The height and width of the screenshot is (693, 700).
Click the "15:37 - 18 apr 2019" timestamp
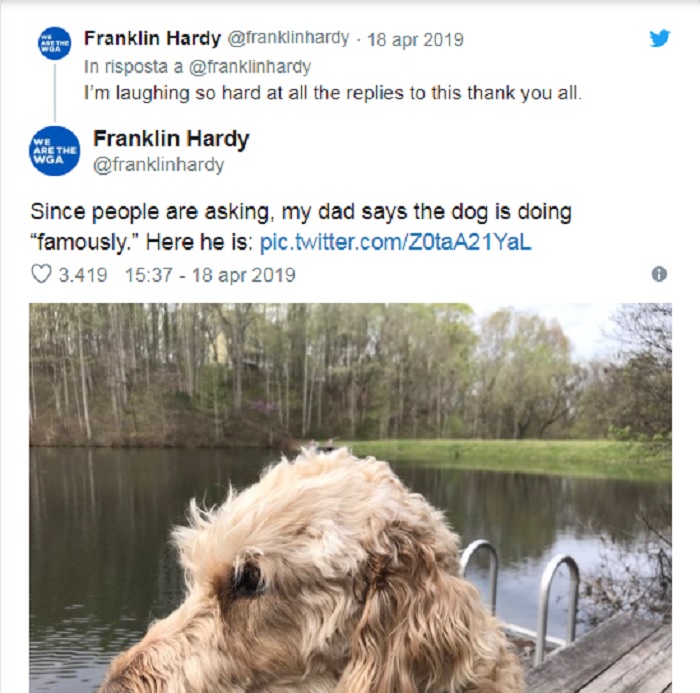210,274
